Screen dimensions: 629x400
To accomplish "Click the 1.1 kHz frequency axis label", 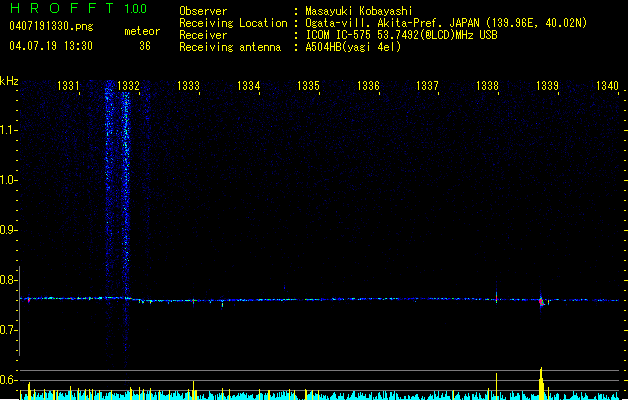I will [8, 130].
